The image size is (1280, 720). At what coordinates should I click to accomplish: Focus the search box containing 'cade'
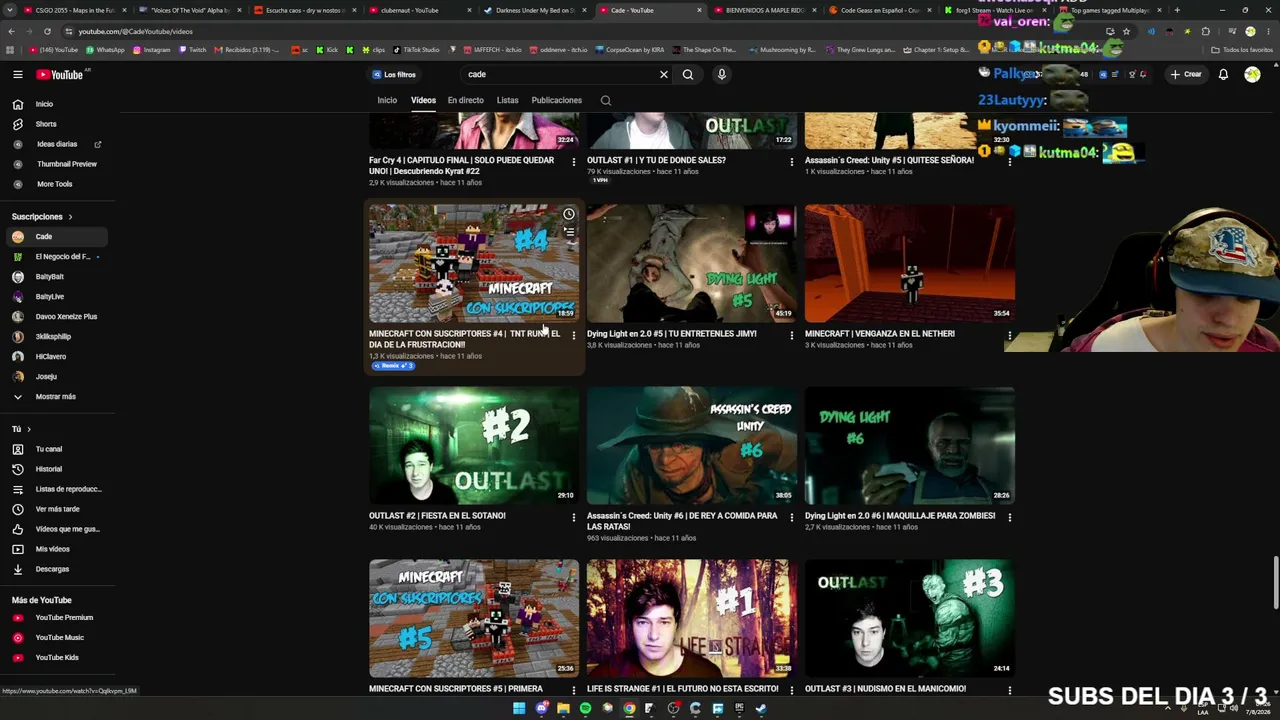pos(558,74)
